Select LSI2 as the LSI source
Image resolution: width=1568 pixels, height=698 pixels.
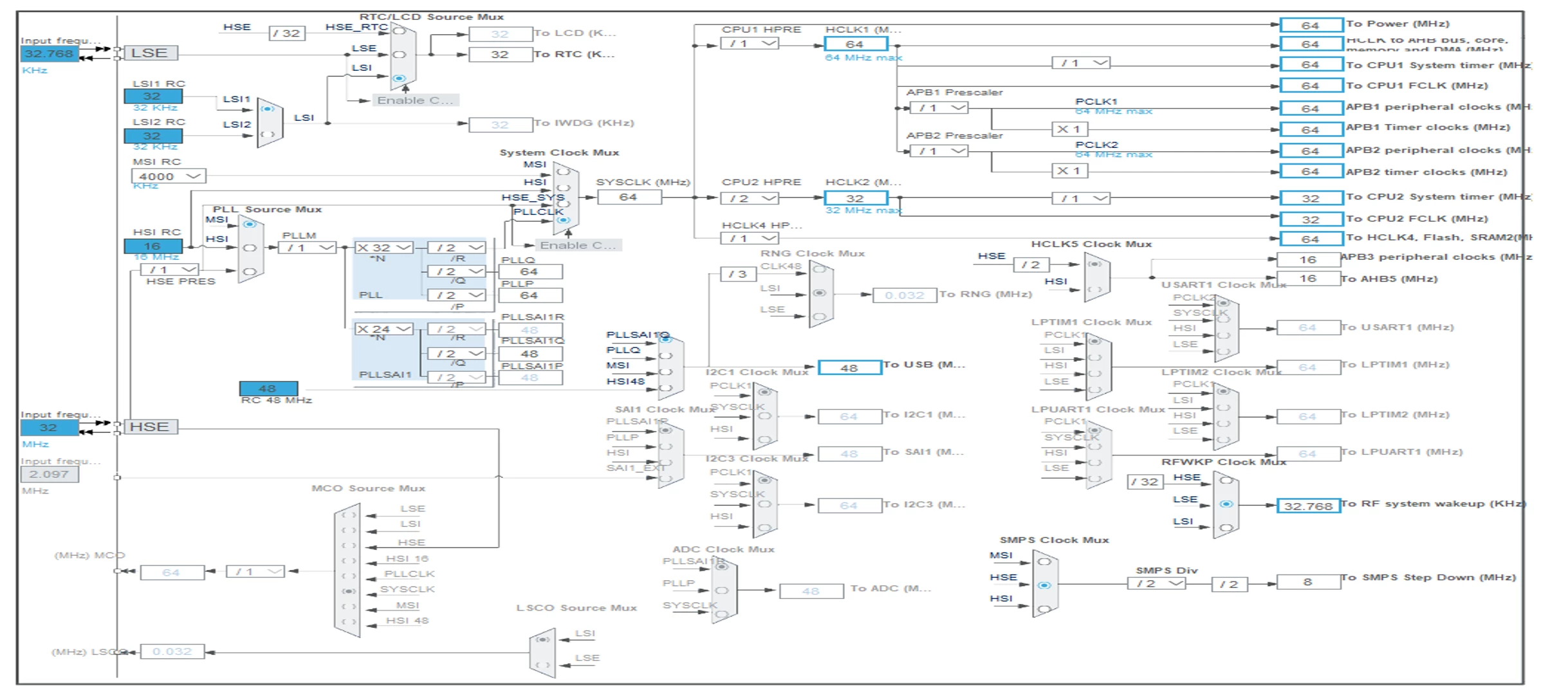pos(268,134)
